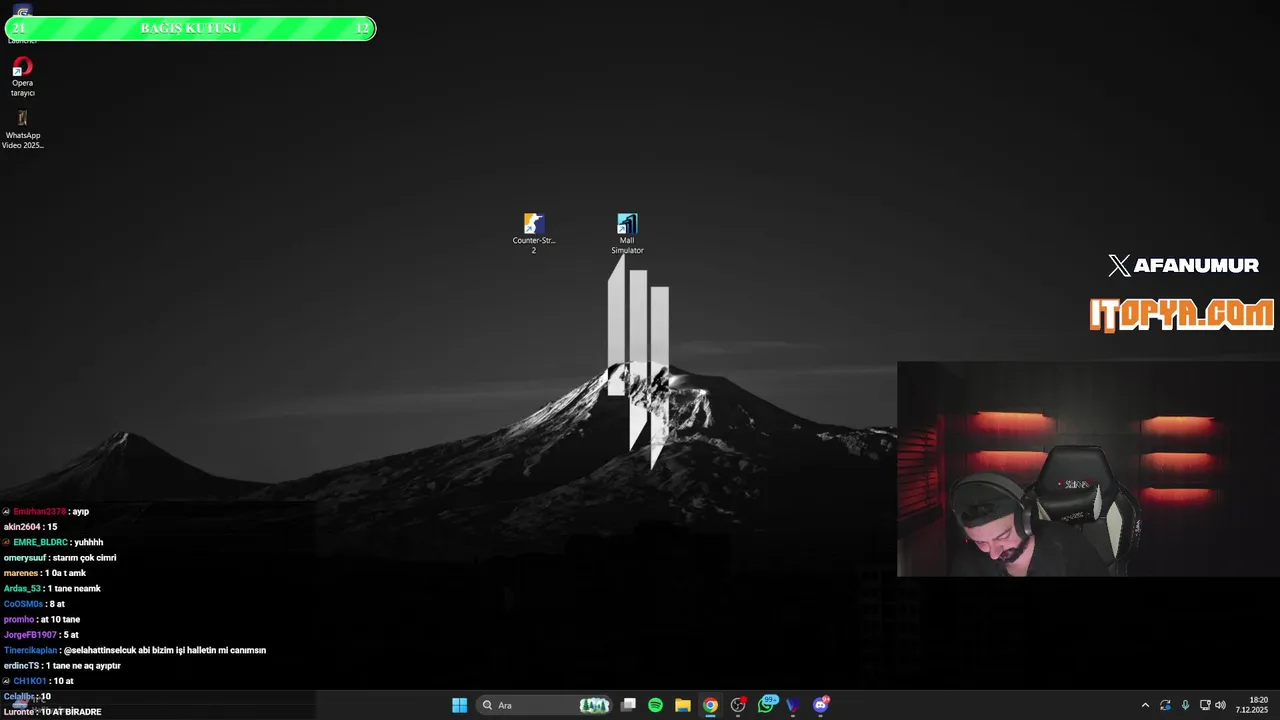Open the clock showing 18:20 and 7.12.2025
This screenshot has height=720, width=1280.
1252,705
